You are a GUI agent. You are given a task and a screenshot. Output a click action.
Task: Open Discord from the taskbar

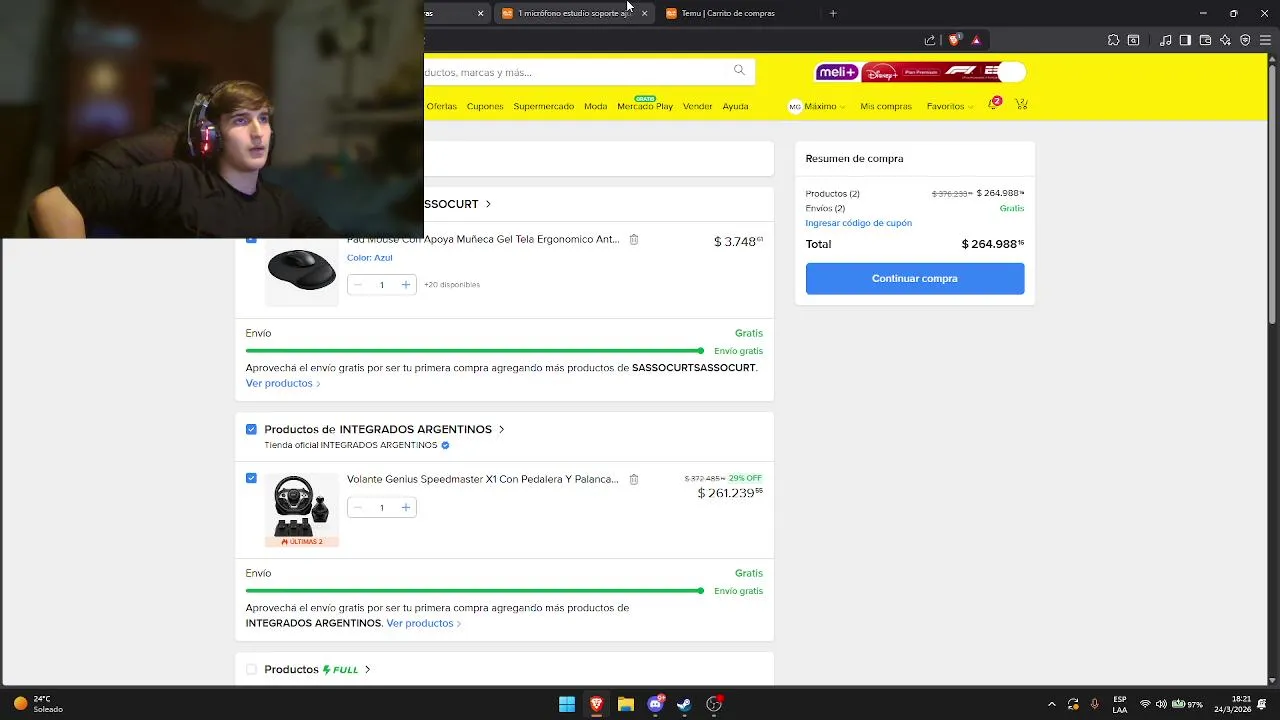[x=655, y=704]
